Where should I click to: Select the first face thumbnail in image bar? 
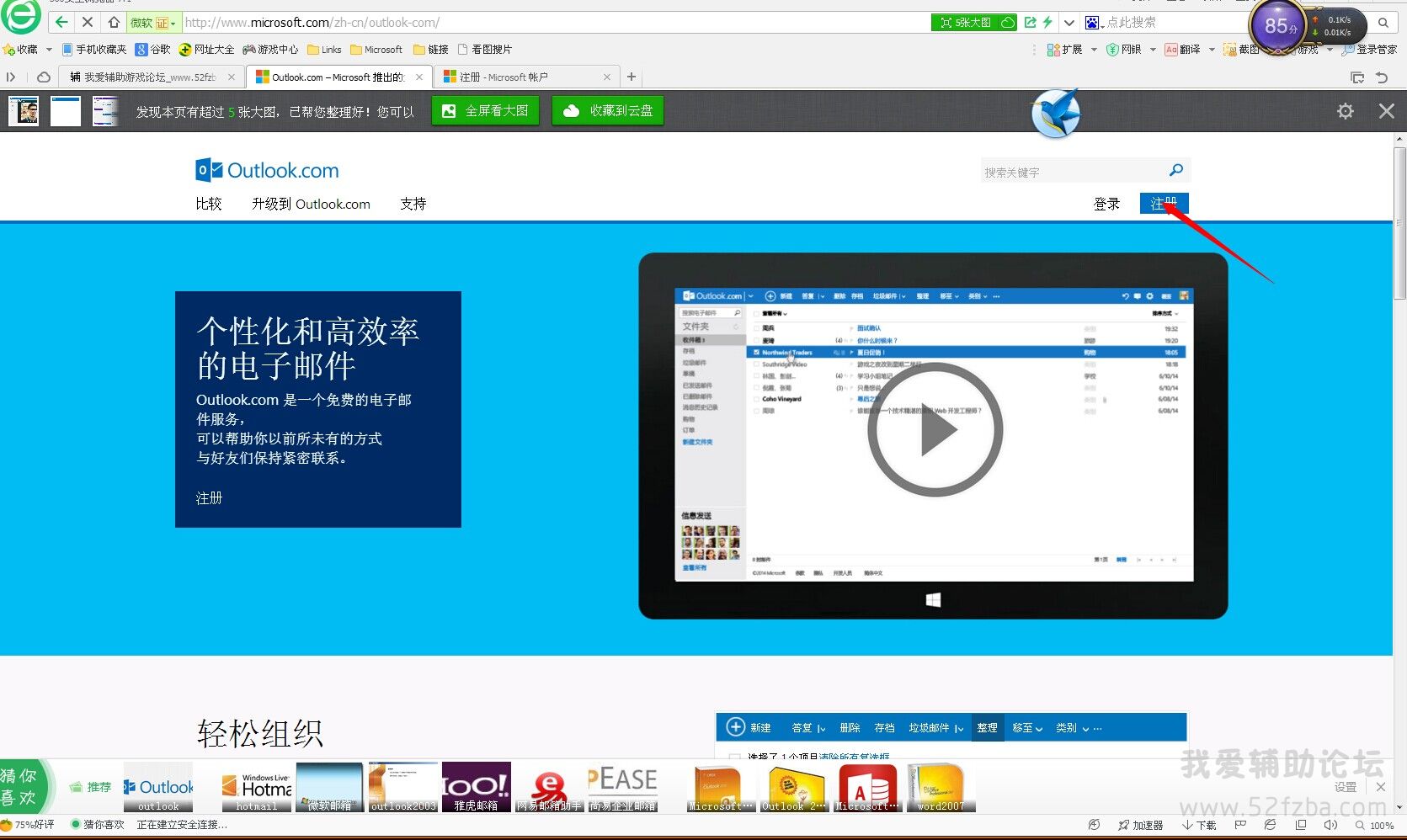coord(24,111)
